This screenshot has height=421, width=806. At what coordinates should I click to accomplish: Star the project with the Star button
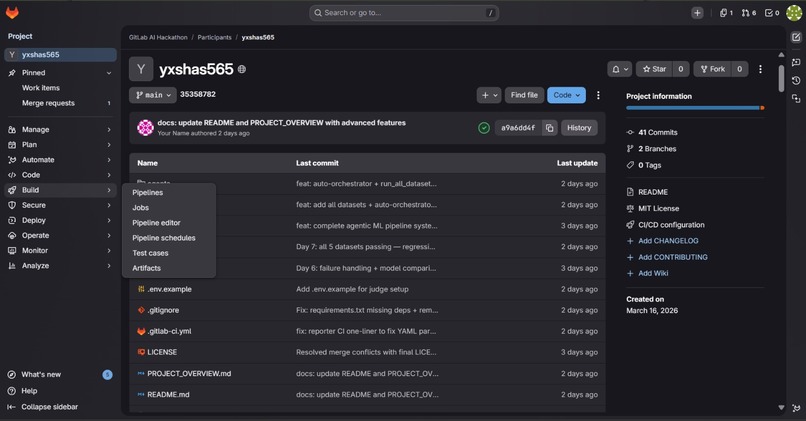654,69
